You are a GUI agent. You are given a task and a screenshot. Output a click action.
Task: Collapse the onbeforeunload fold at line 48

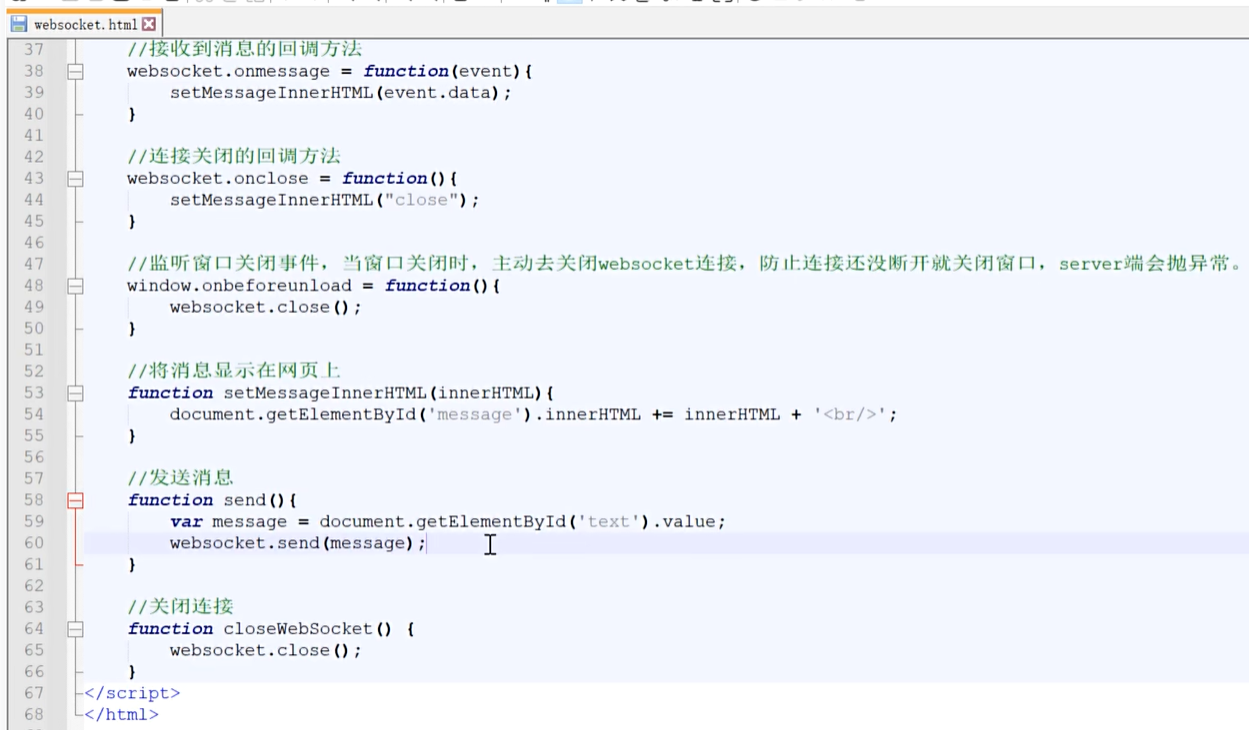pyautogui.click(x=75, y=286)
